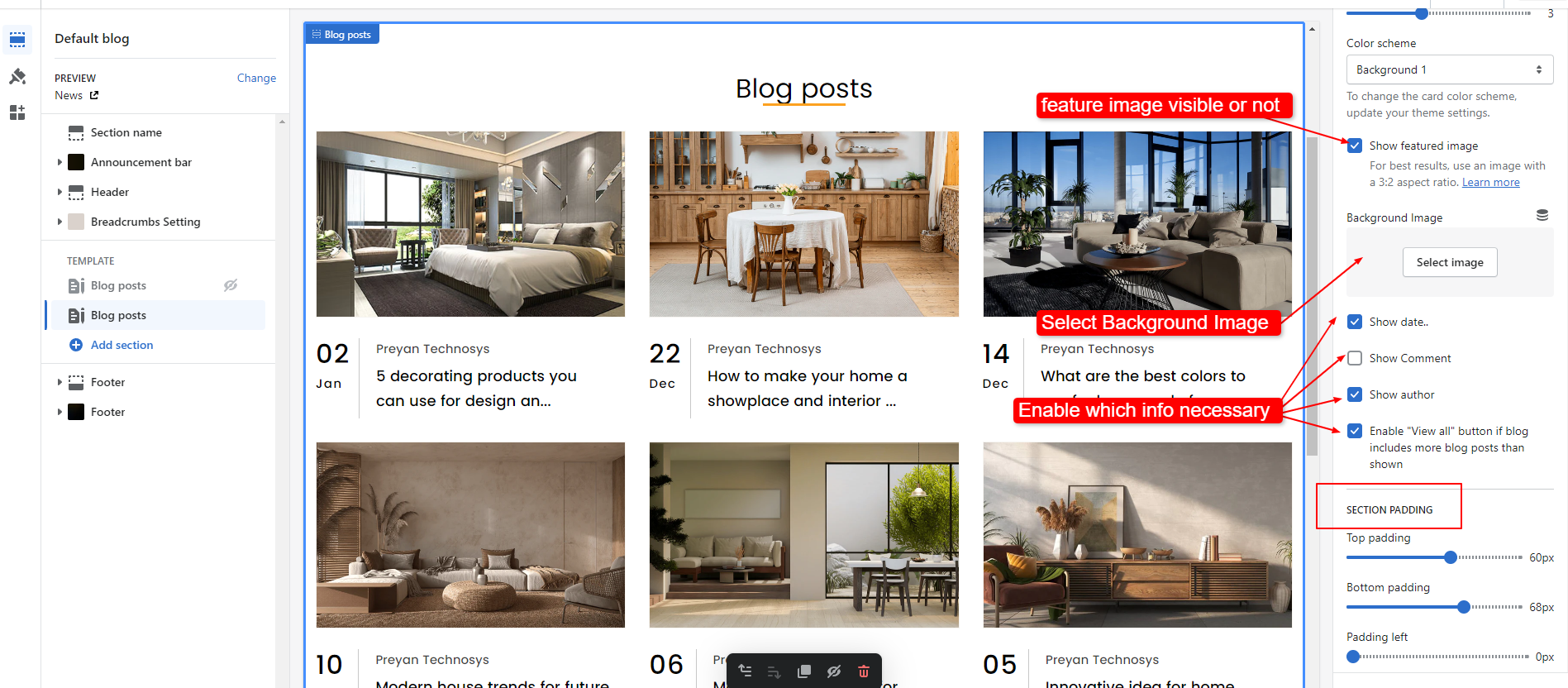This screenshot has height=688, width=1568.
Task: Unhide the hidden Blog posts section
Action: click(x=231, y=285)
